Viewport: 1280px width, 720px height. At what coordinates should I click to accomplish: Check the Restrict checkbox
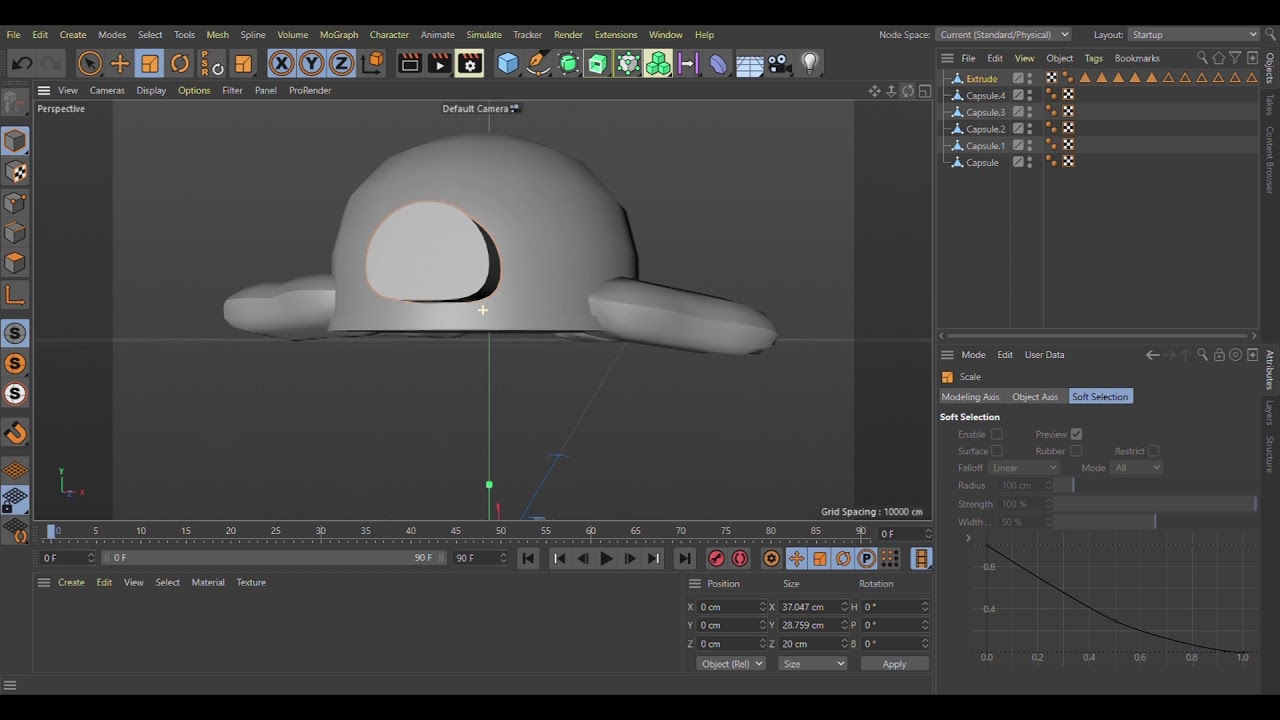tap(1153, 451)
